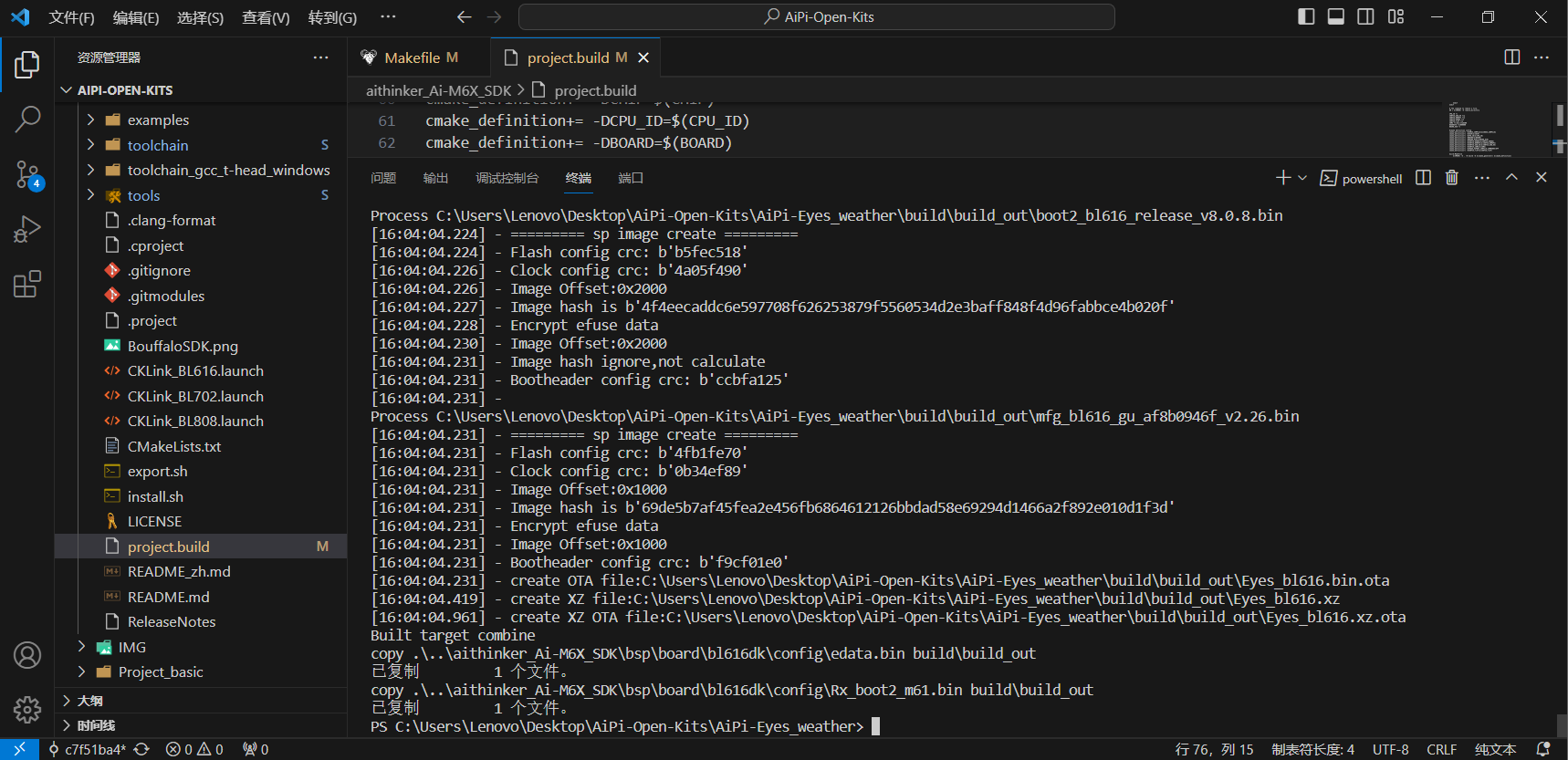This screenshot has width=1568, height=760.
Task: Open the 文件(F) menu
Action: pos(71,17)
